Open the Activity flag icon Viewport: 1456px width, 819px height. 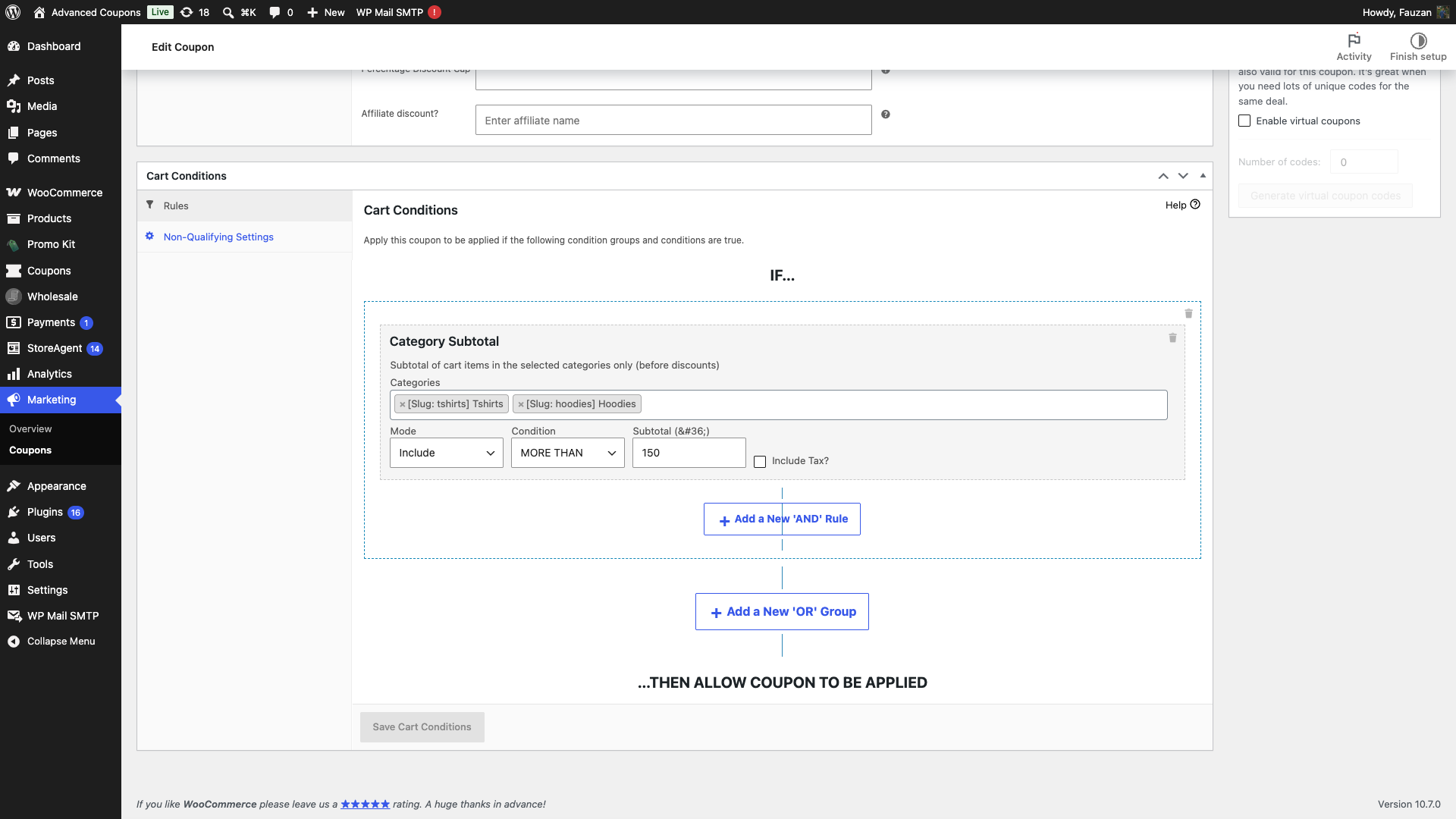1354,40
